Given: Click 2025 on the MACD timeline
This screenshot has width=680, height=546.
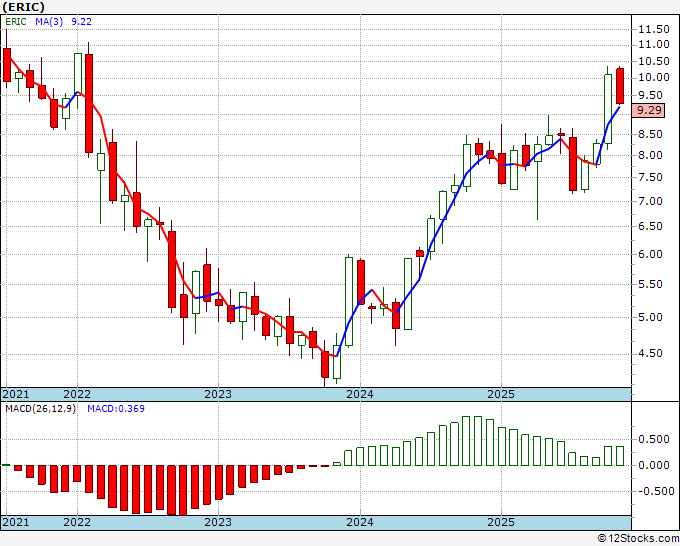Looking at the screenshot, I should [501, 522].
